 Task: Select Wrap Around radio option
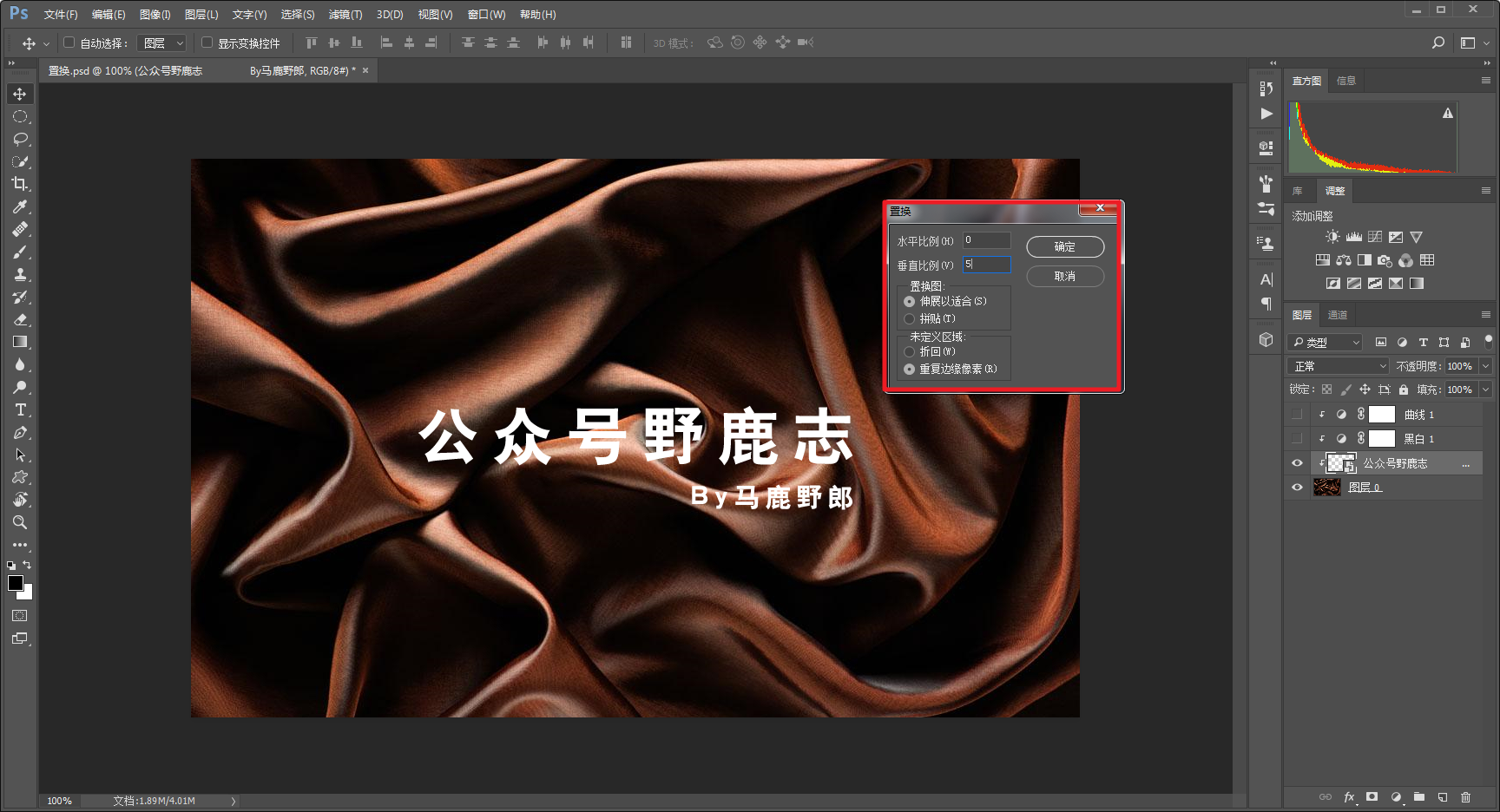pos(909,352)
